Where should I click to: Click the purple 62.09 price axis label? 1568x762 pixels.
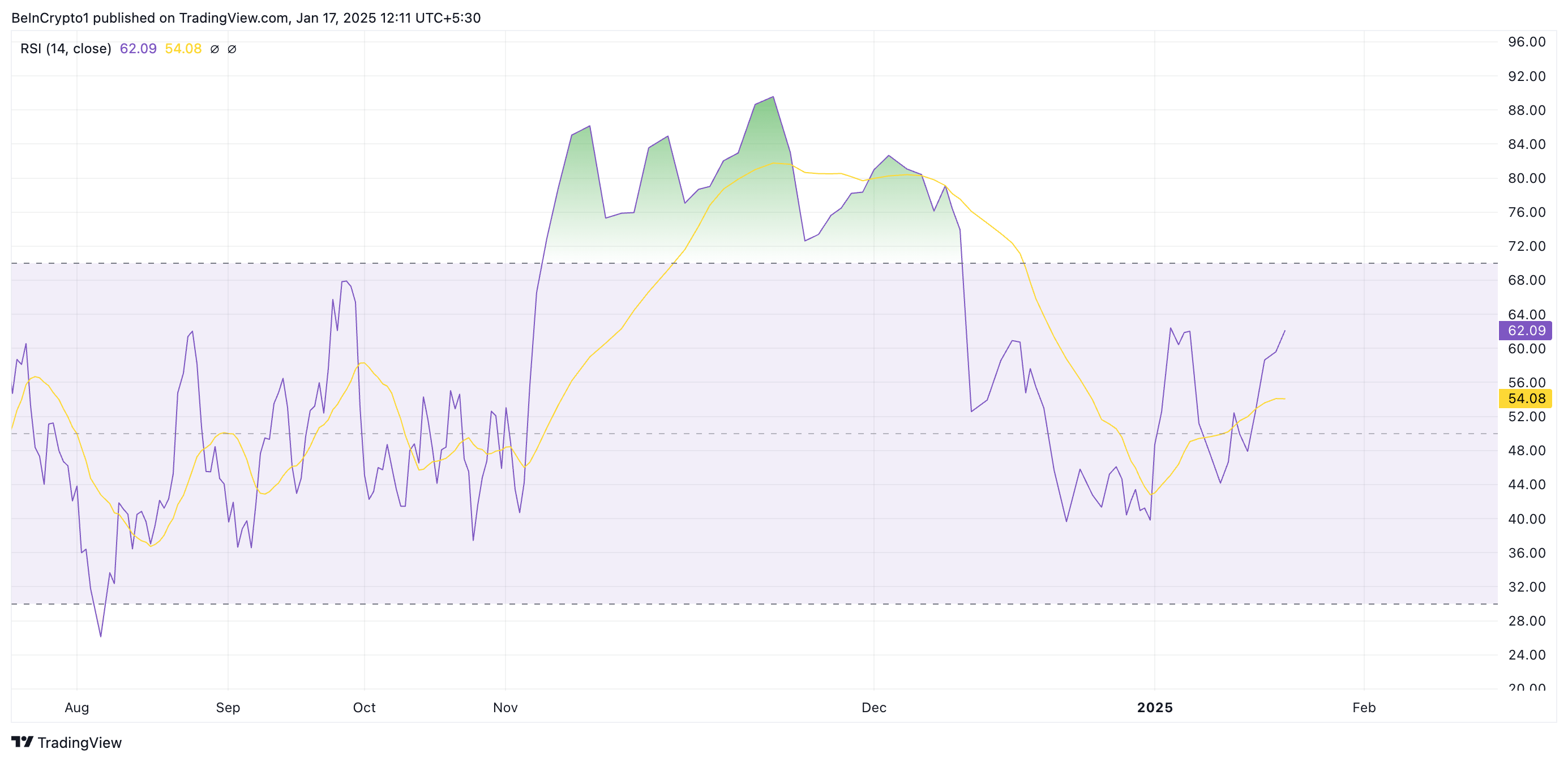pos(1526,331)
